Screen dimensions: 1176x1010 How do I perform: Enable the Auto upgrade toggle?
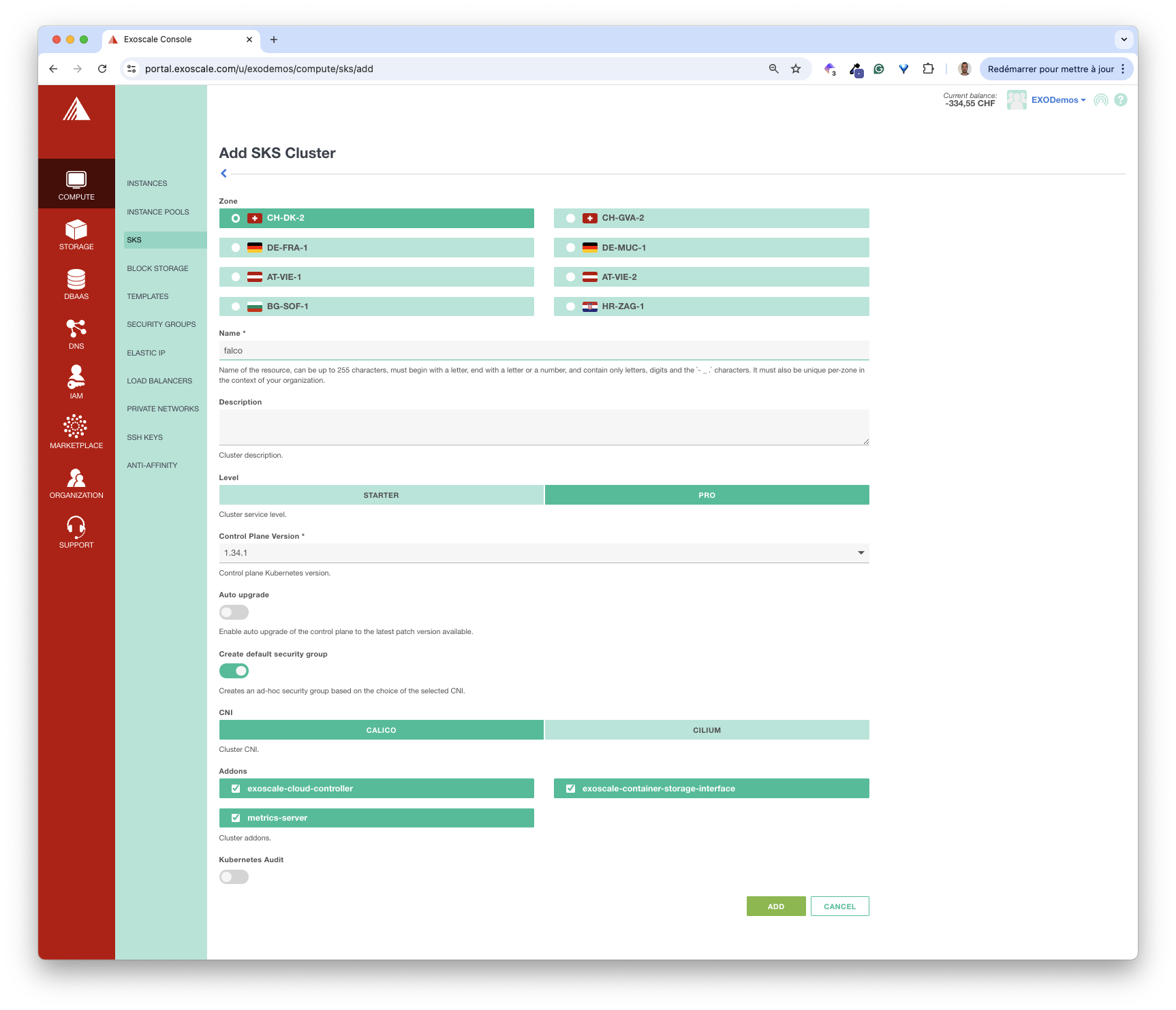(x=234, y=612)
